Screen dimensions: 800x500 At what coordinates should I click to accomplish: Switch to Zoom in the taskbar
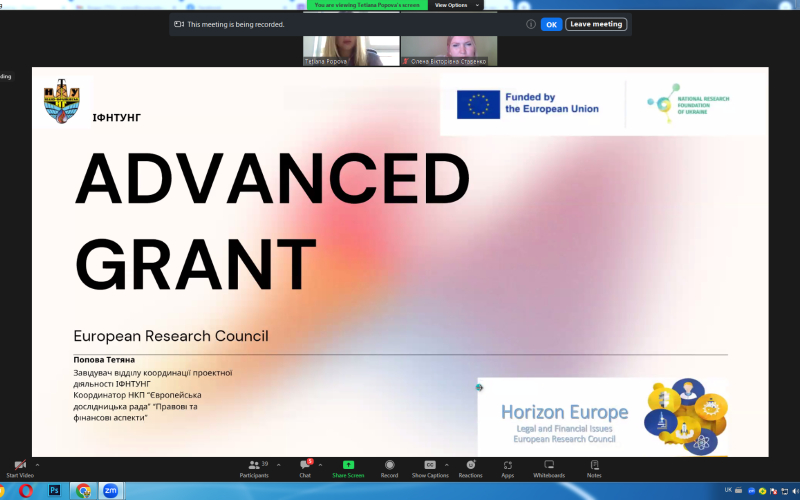(x=110, y=491)
